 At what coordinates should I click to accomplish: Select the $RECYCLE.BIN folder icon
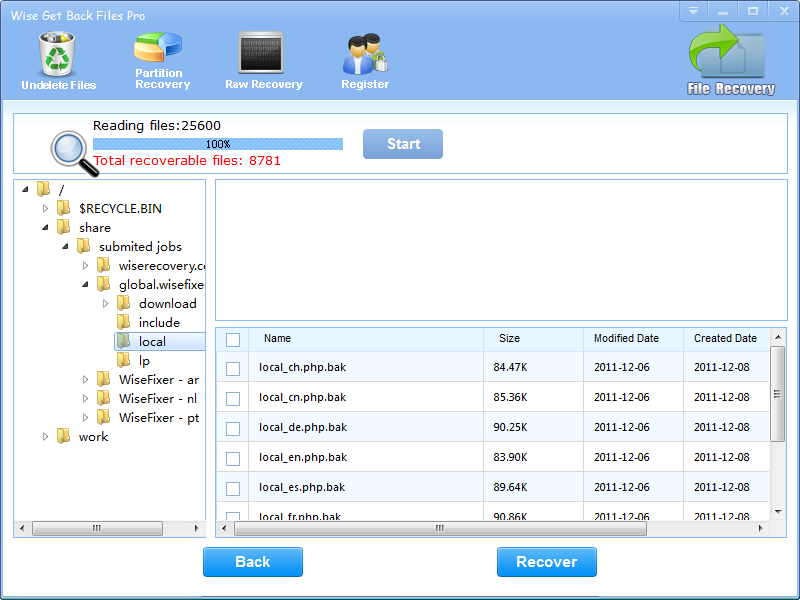[63, 208]
